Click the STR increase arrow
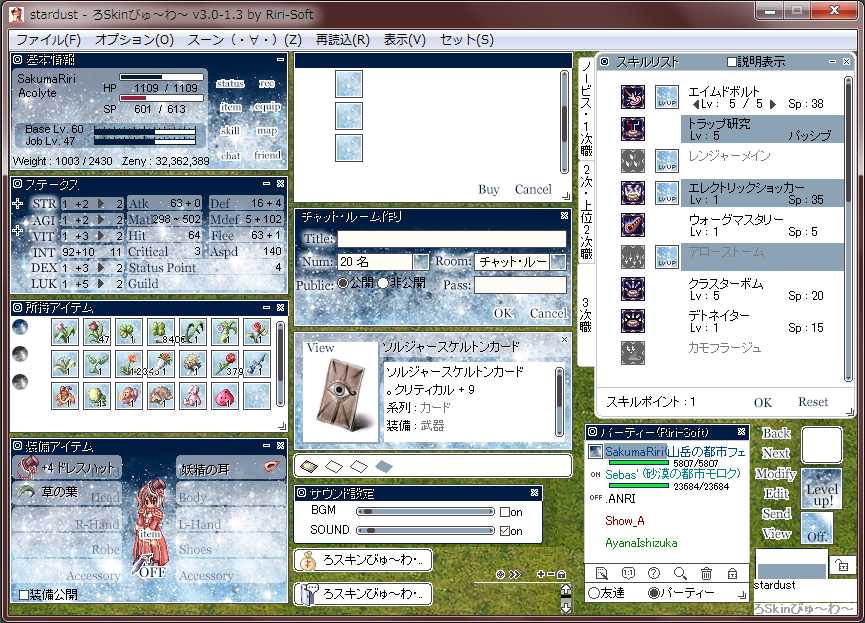 coord(101,204)
